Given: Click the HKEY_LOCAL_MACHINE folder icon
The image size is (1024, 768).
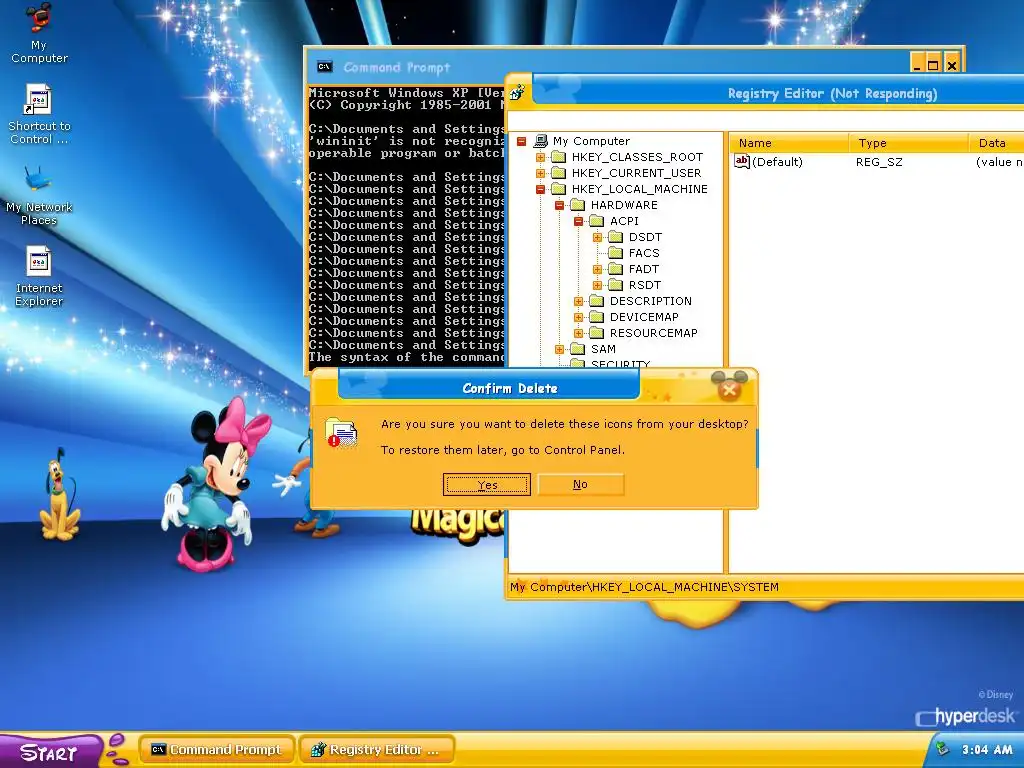Looking at the screenshot, I should [x=558, y=189].
